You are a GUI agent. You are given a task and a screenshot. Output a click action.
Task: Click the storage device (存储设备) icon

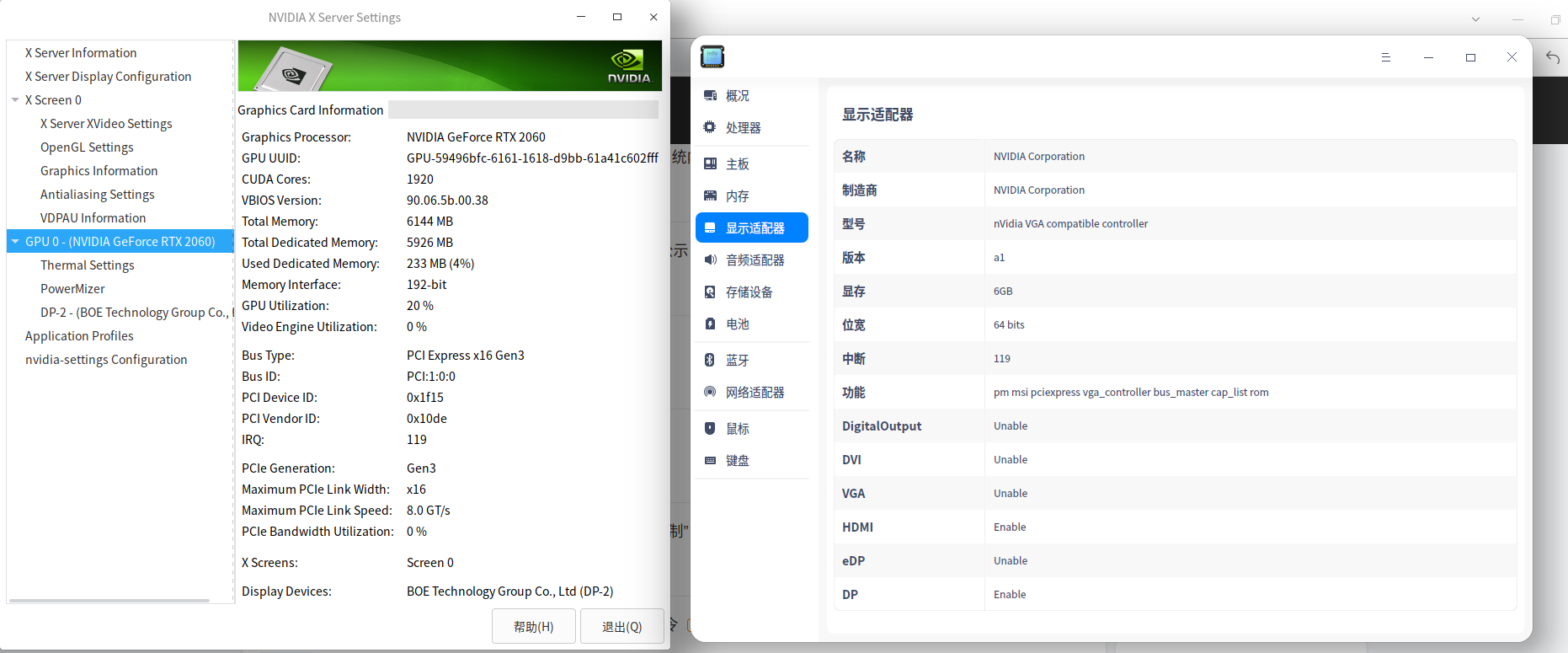[710, 292]
